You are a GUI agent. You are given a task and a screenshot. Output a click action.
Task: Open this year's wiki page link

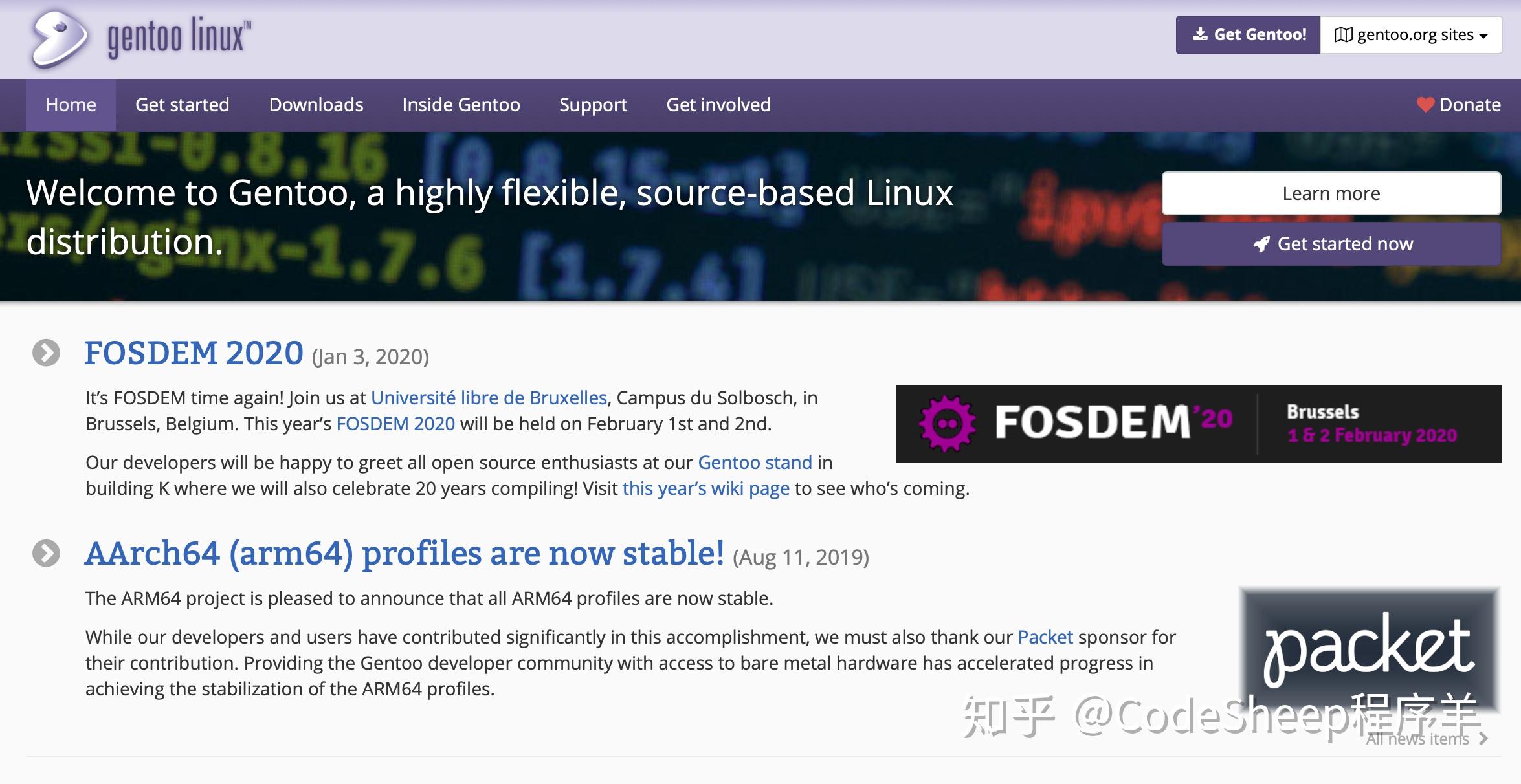(705, 488)
